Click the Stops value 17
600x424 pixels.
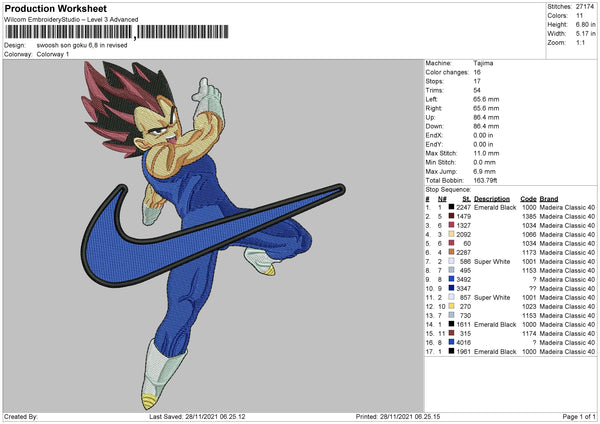477,81
